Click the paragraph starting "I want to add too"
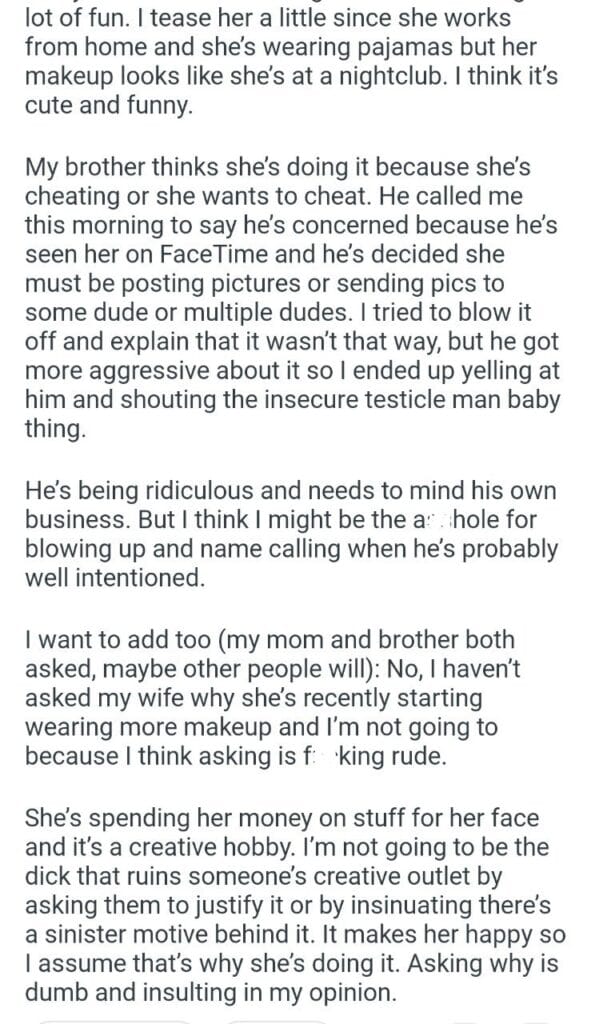 (273, 697)
